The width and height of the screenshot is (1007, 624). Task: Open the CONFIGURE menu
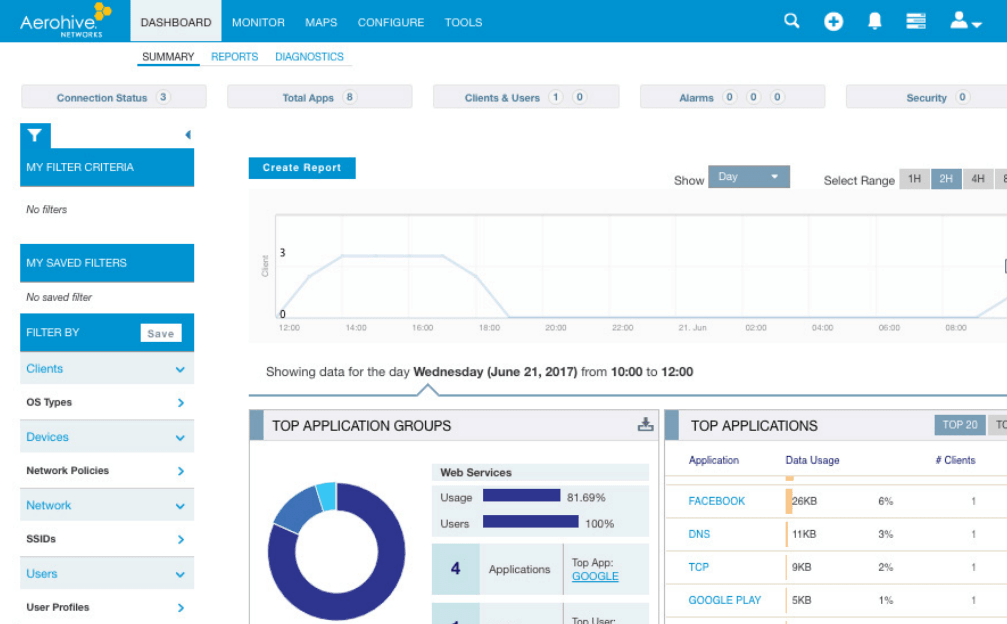pos(390,22)
